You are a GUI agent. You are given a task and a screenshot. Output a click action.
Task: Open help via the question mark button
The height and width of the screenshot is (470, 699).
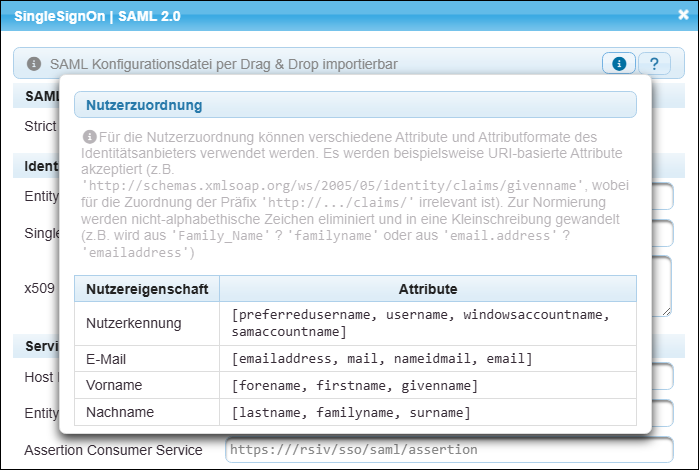point(654,64)
